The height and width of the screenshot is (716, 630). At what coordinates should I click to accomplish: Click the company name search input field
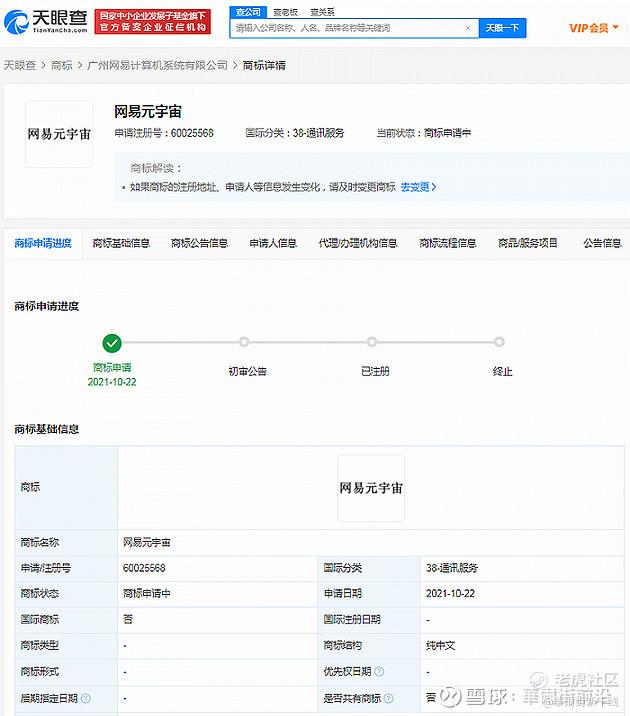(x=345, y=28)
